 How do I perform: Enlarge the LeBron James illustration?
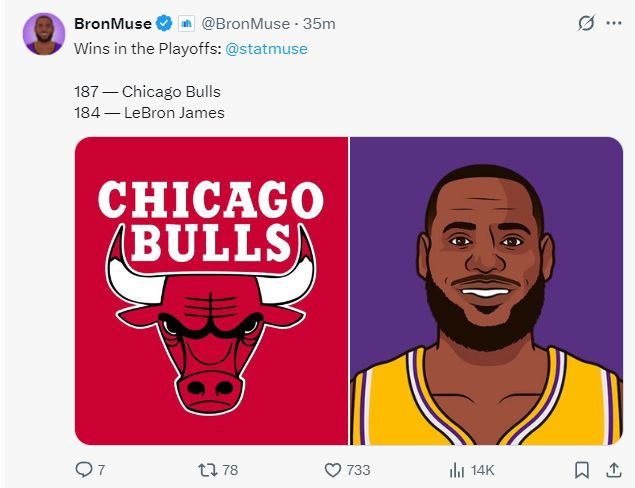pos(487,291)
